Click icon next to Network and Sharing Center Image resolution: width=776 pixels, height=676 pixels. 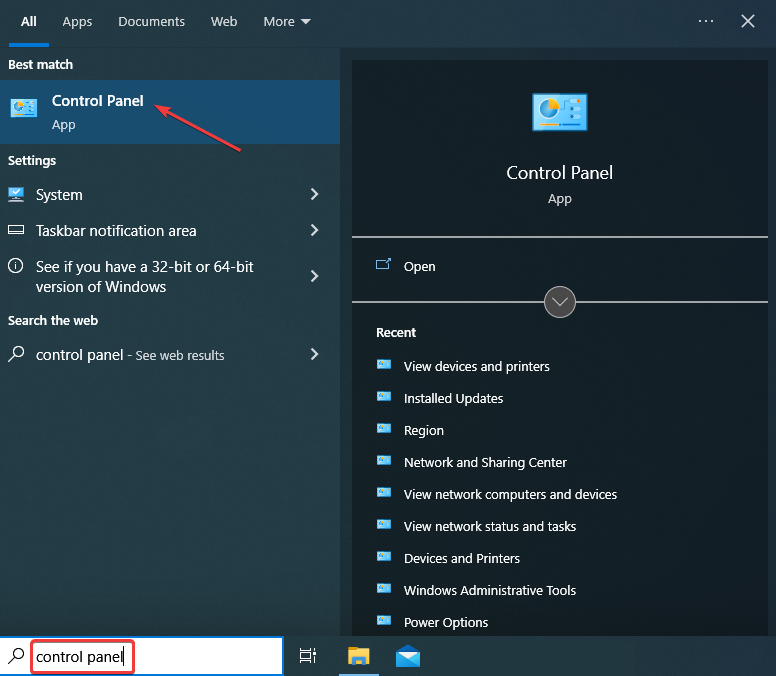(x=384, y=461)
